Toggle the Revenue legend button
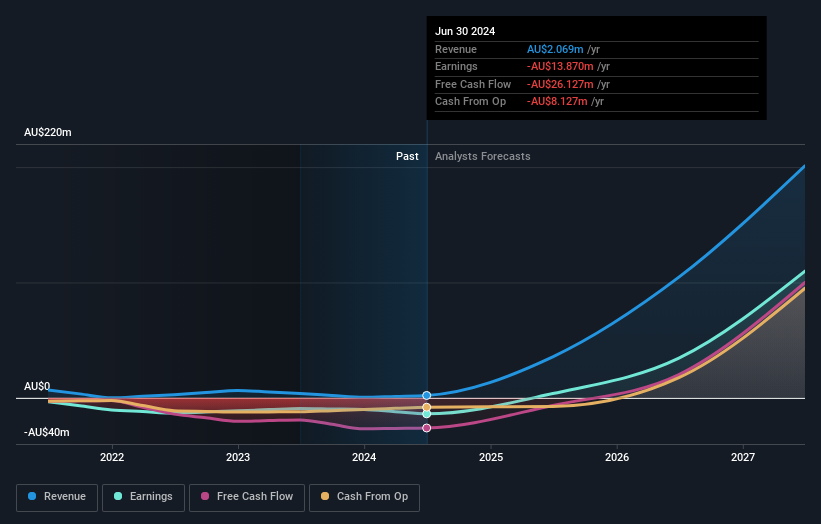 click(57, 497)
